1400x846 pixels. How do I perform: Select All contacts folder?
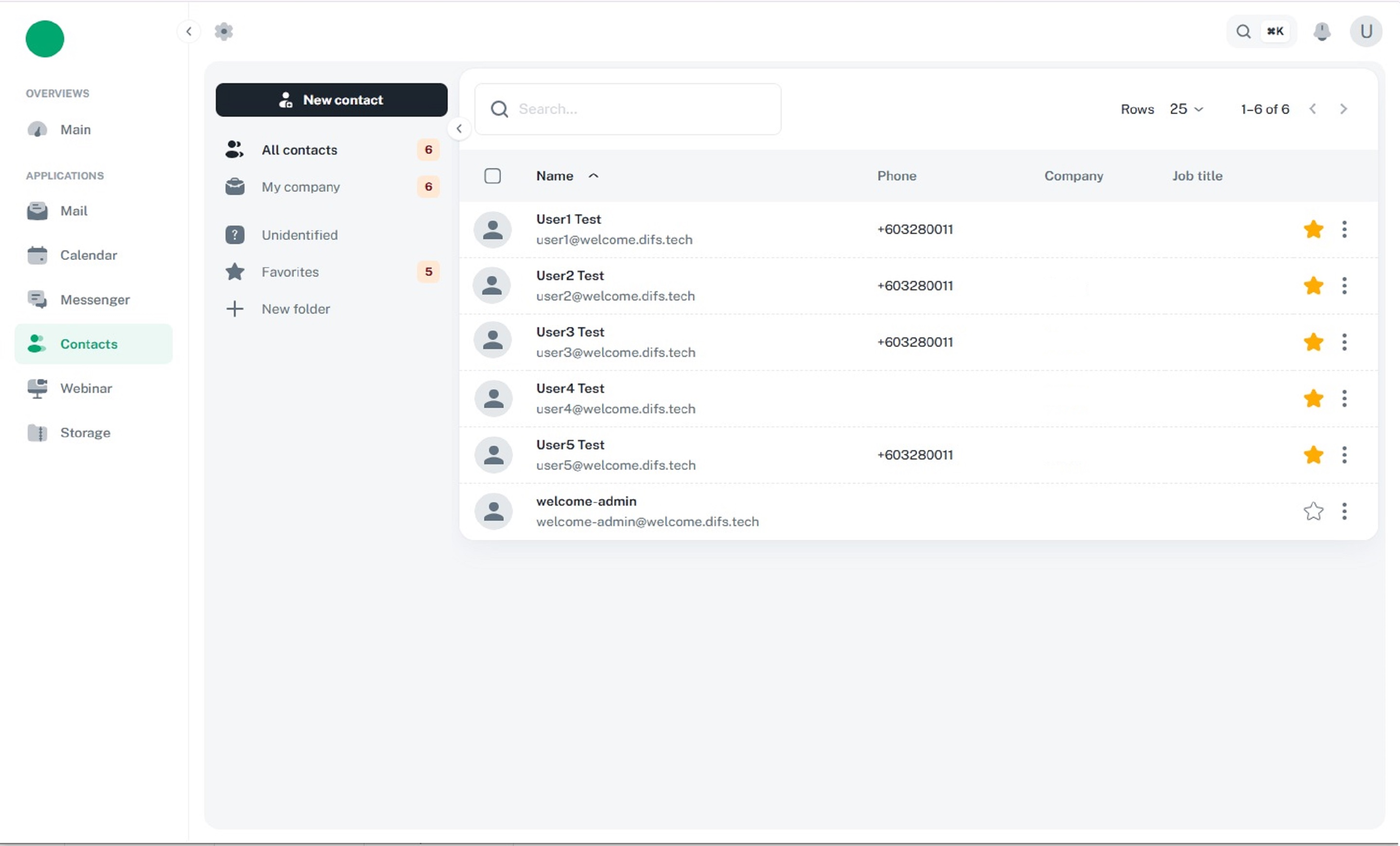[331, 150]
